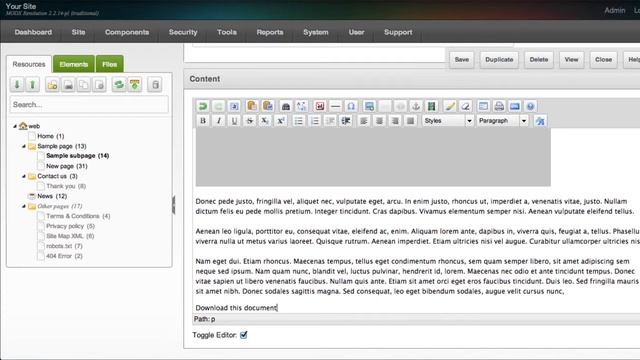This screenshot has height=360, width=640.
Task: Apply superscript formatting
Action: [281, 121]
